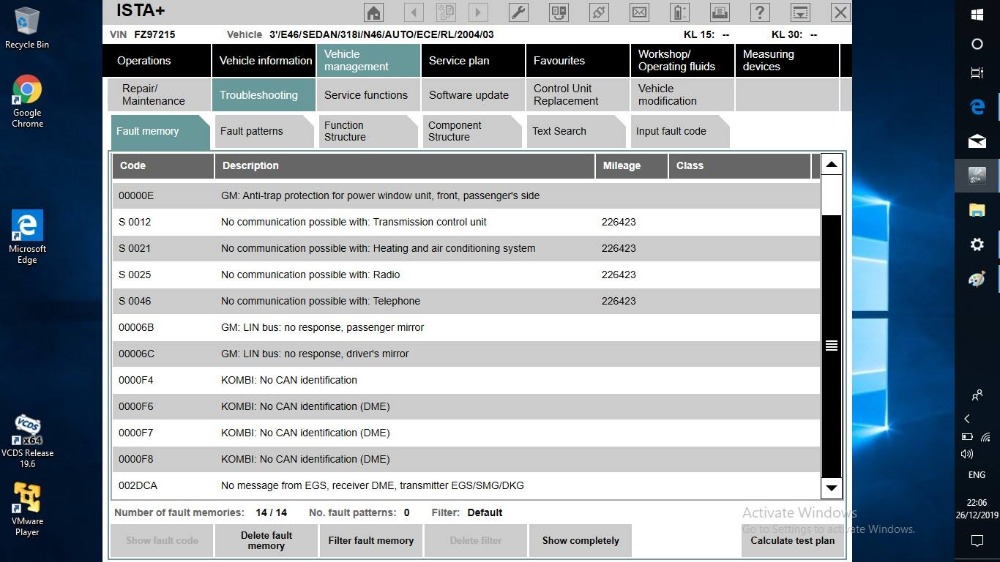
Task: Open Edge browser from taskbar
Action: [x=977, y=107]
